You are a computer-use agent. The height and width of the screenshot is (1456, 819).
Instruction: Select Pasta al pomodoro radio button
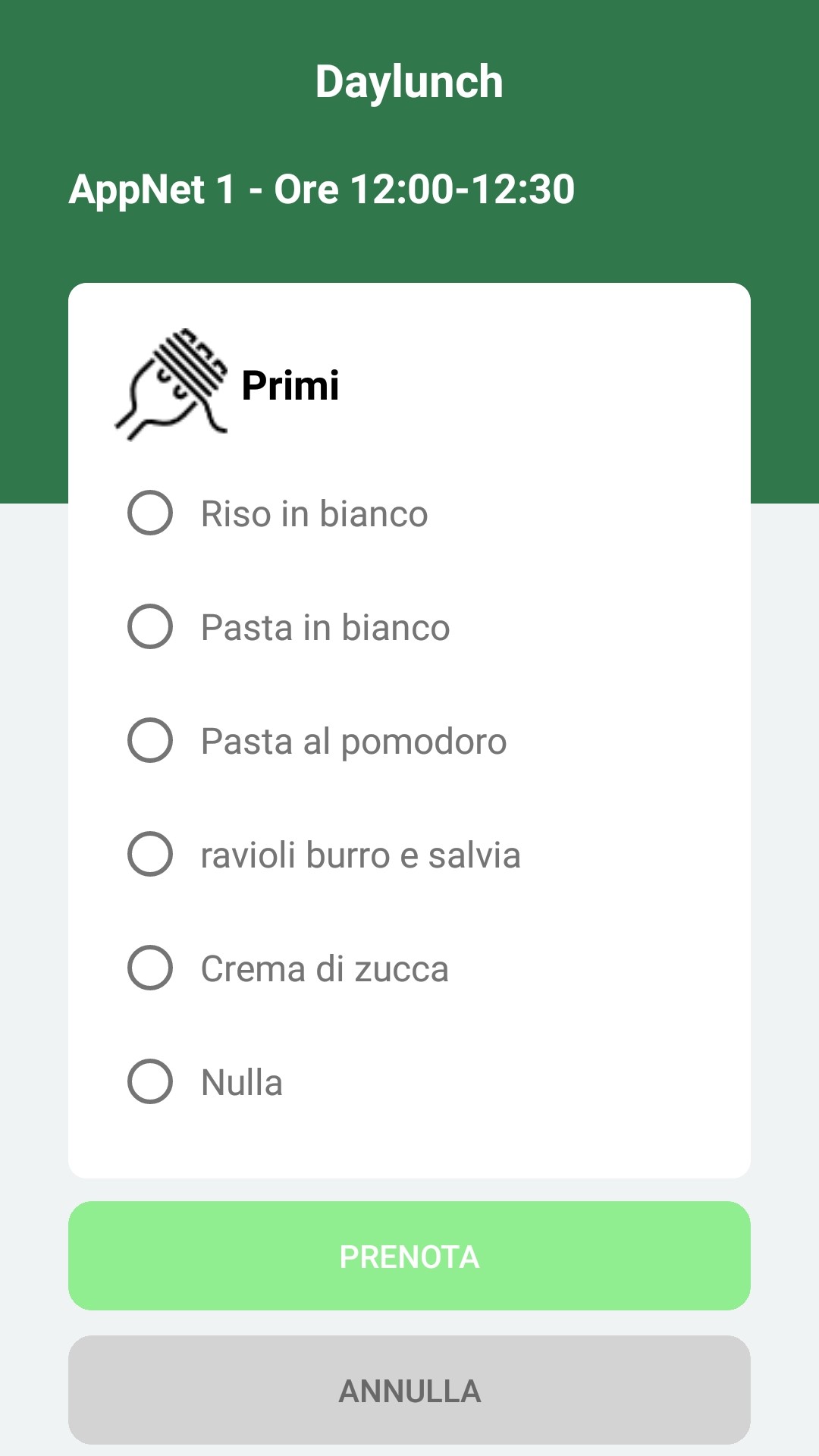pyautogui.click(x=150, y=740)
